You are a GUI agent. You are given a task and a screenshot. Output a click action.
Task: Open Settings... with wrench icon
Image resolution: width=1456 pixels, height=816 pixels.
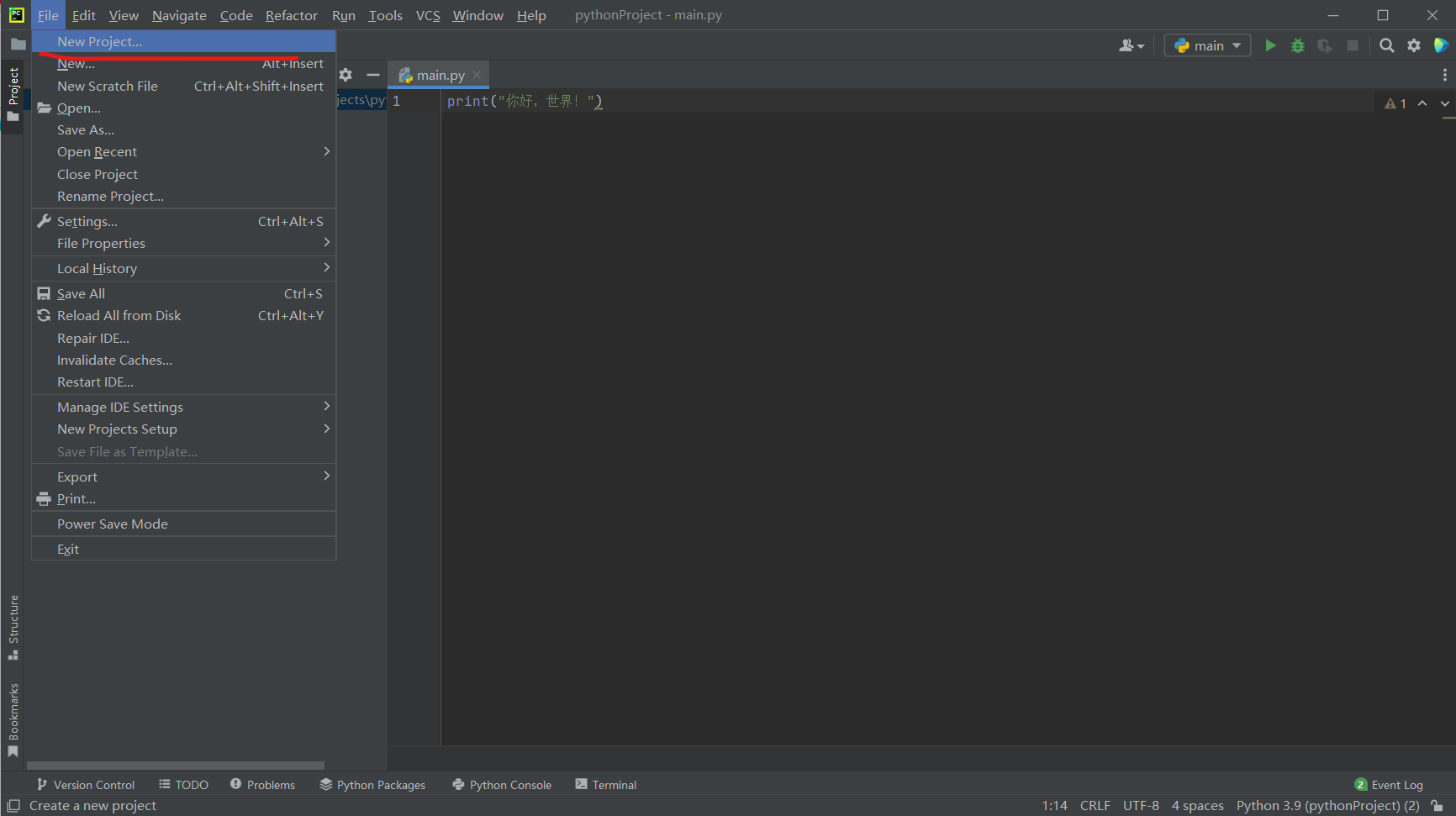click(183, 221)
